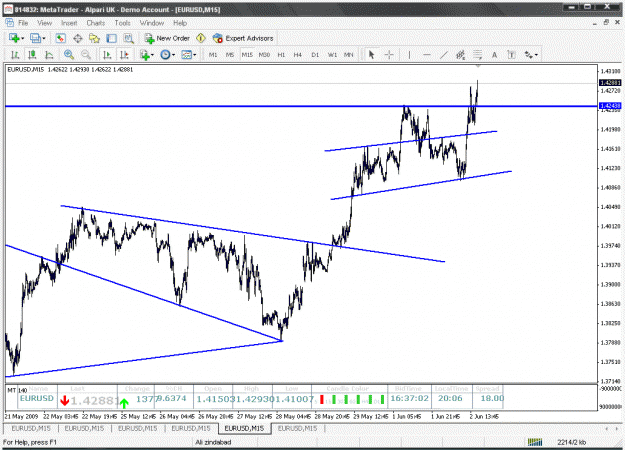Select the H1 timeframe

(281, 55)
